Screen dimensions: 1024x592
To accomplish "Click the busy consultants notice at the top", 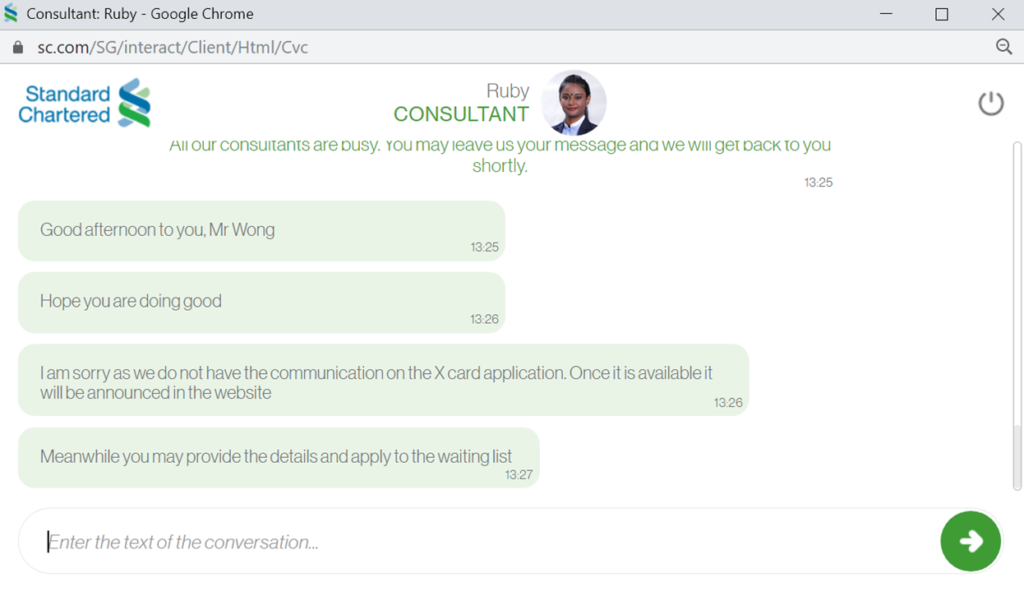I will (x=500, y=155).
